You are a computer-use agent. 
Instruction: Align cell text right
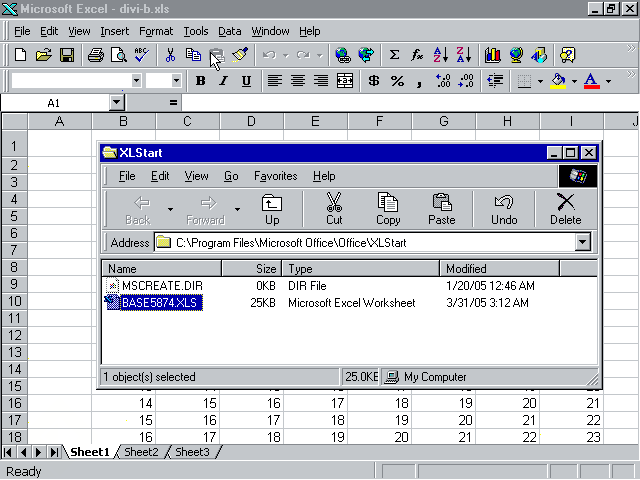321,81
